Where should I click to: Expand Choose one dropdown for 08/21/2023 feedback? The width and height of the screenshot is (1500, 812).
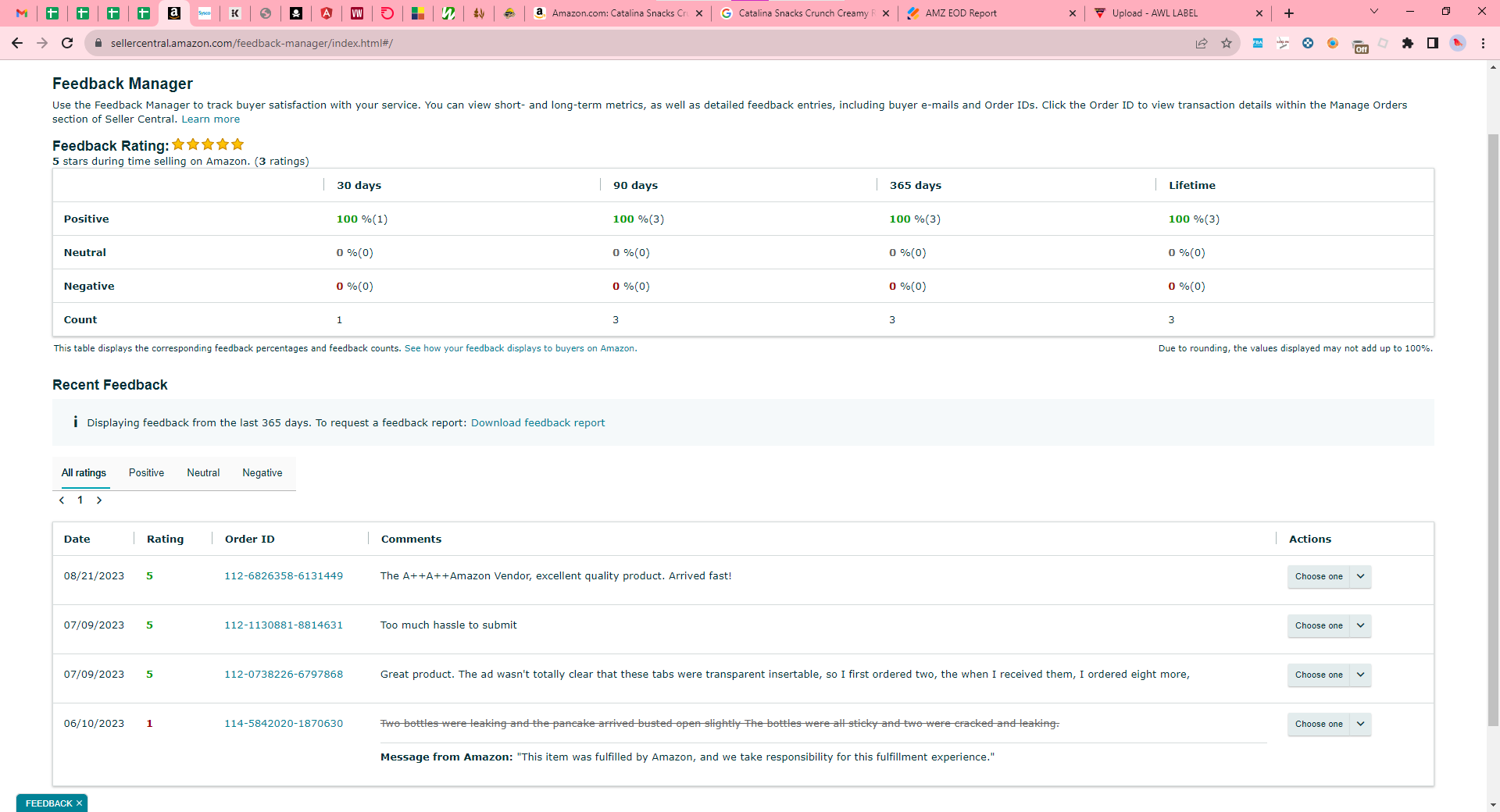1329,577
